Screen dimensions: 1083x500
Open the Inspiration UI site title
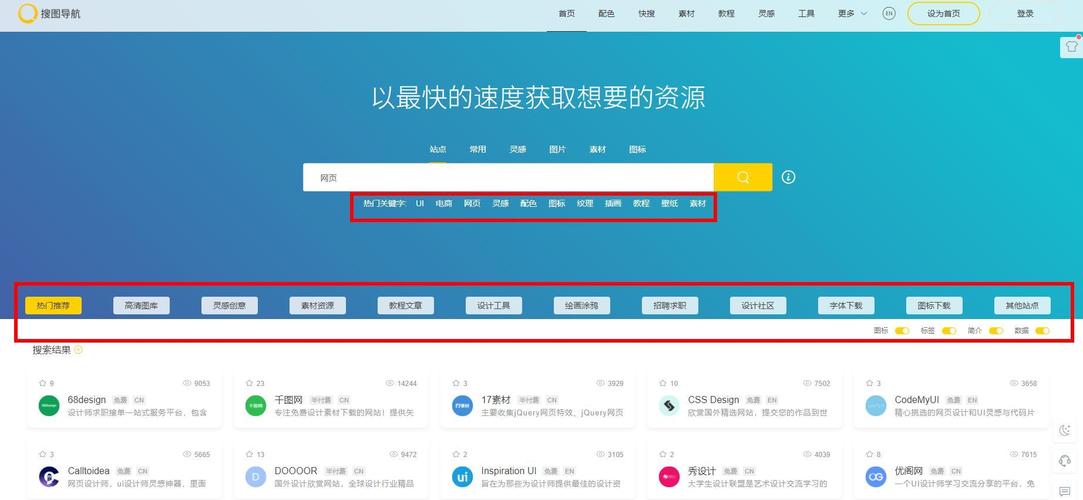[x=508, y=471]
